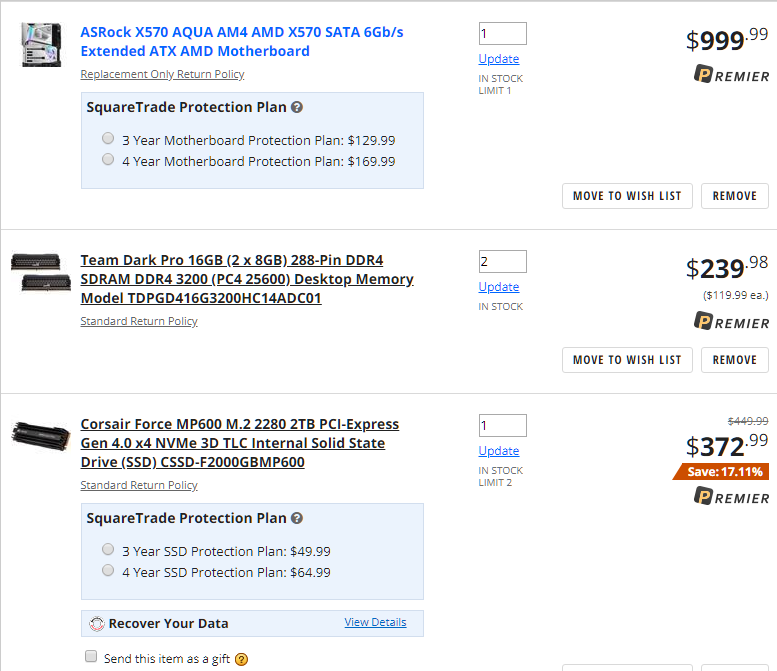Click the SquareTrade help icon for motherboard
Image resolution: width=777 pixels, height=671 pixels.
pos(297,107)
